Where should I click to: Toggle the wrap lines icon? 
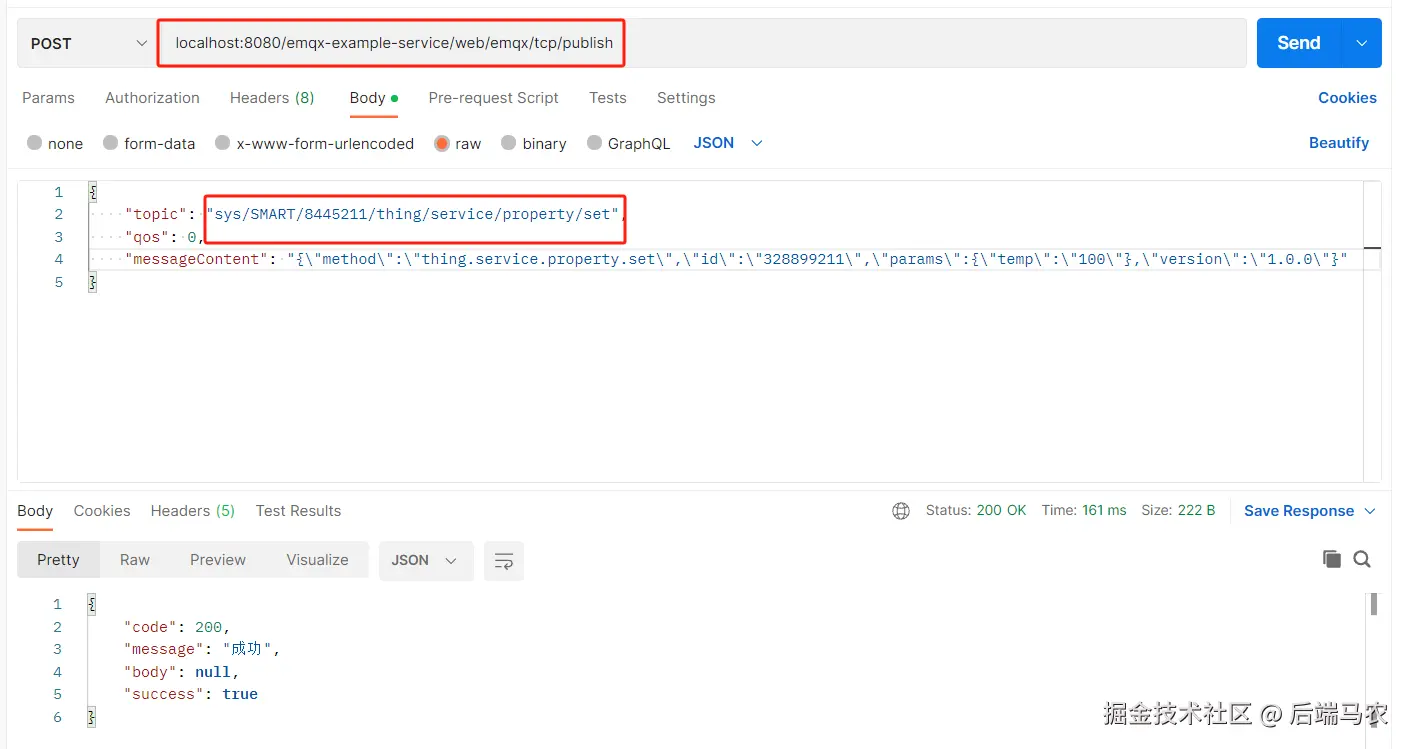(504, 561)
